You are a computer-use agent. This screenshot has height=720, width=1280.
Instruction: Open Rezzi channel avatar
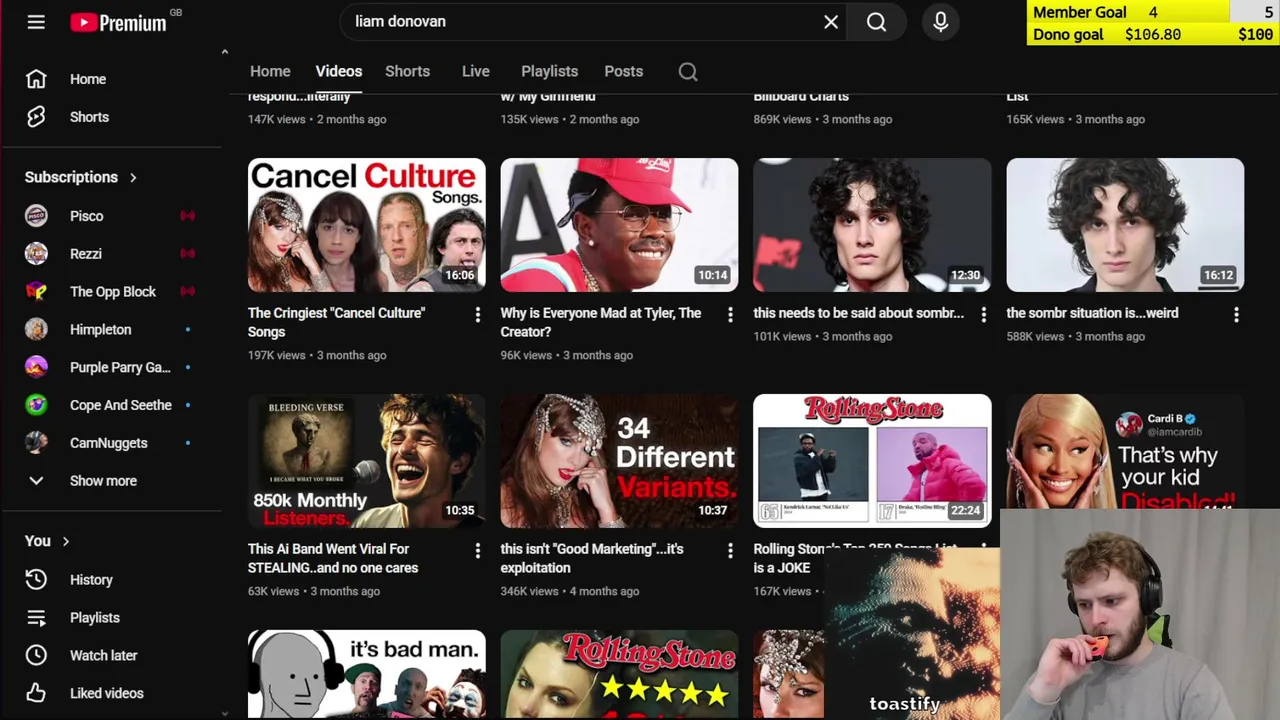tap(36, 254)
